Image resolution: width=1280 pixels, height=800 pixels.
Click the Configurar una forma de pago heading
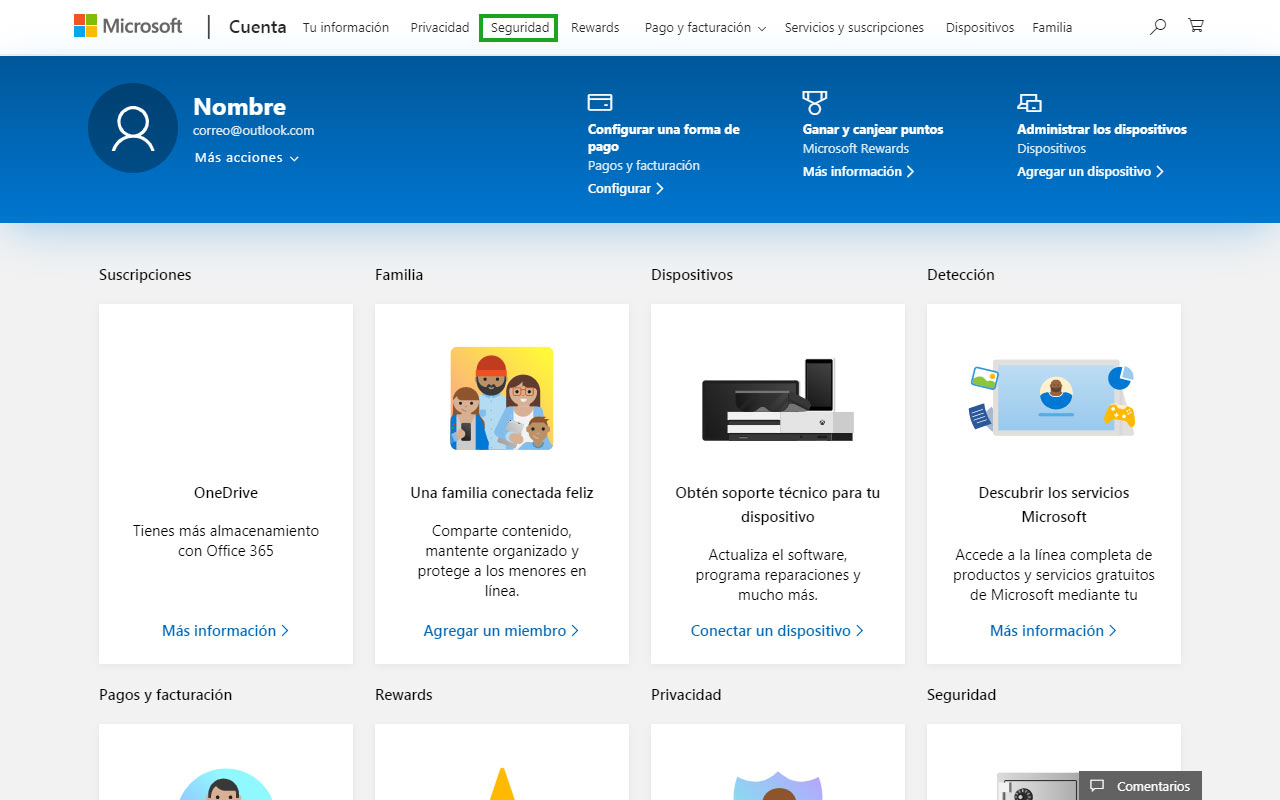point(664,138)
